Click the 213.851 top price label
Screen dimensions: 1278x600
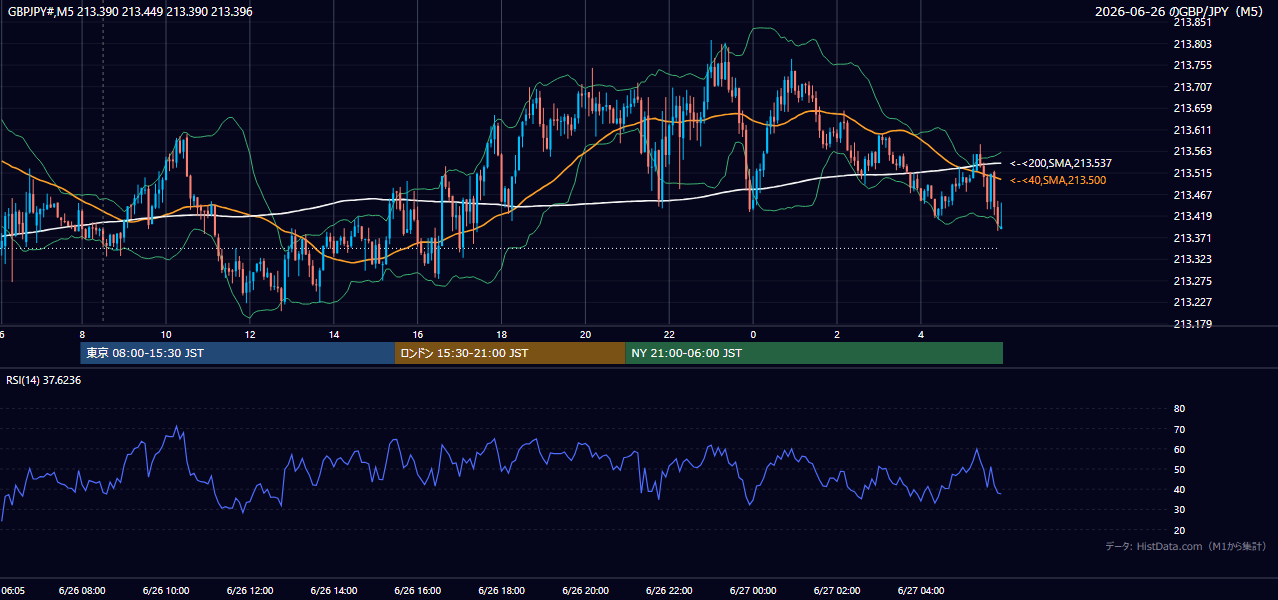click(1192, 23)
